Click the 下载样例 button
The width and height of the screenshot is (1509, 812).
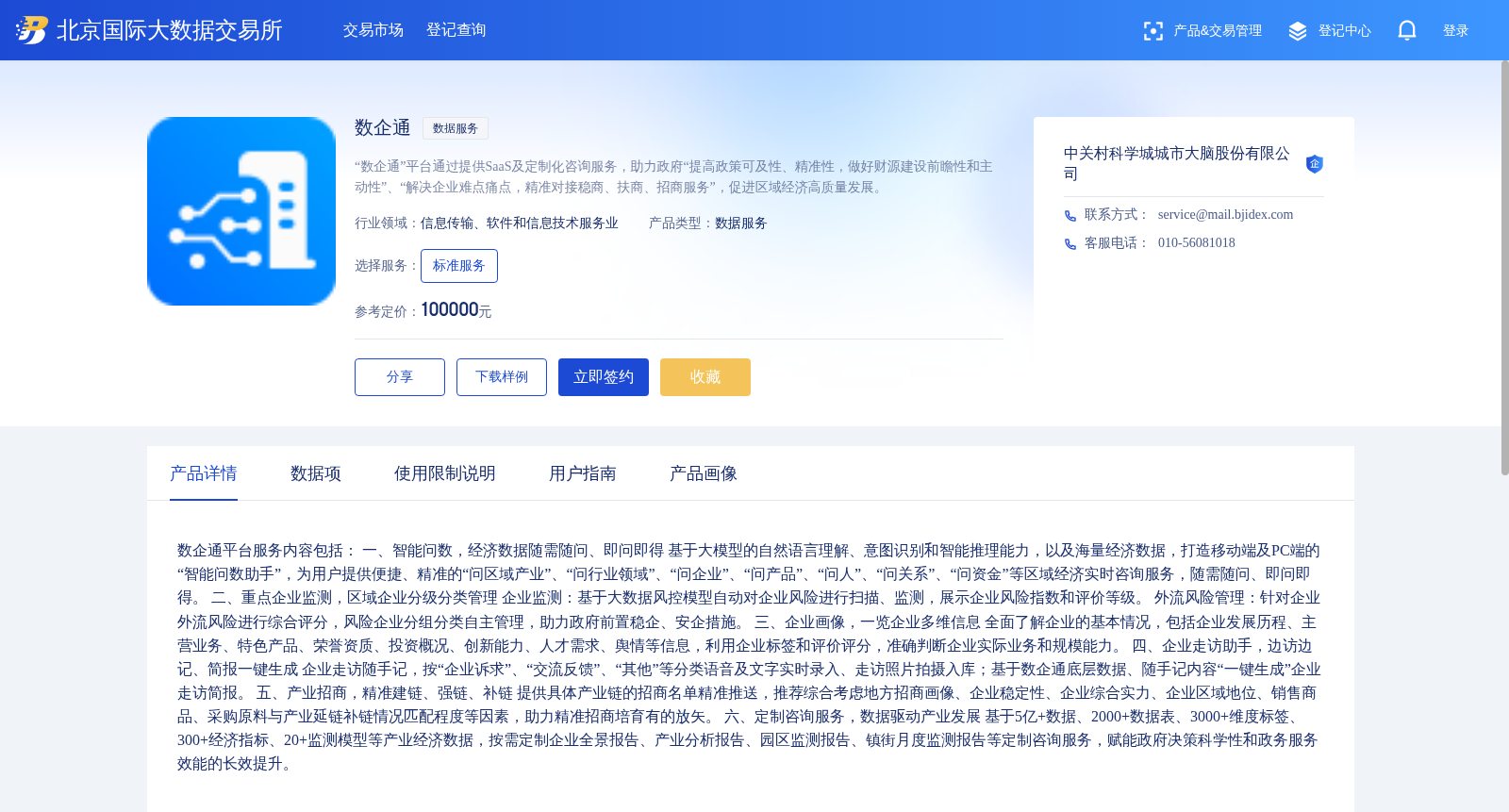pyautogui.click(x=502, y=377)
